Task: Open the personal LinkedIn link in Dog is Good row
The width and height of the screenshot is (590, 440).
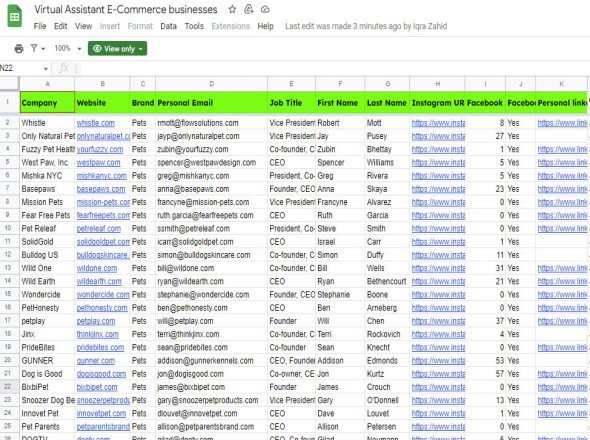Action: (x=562, y=374)
